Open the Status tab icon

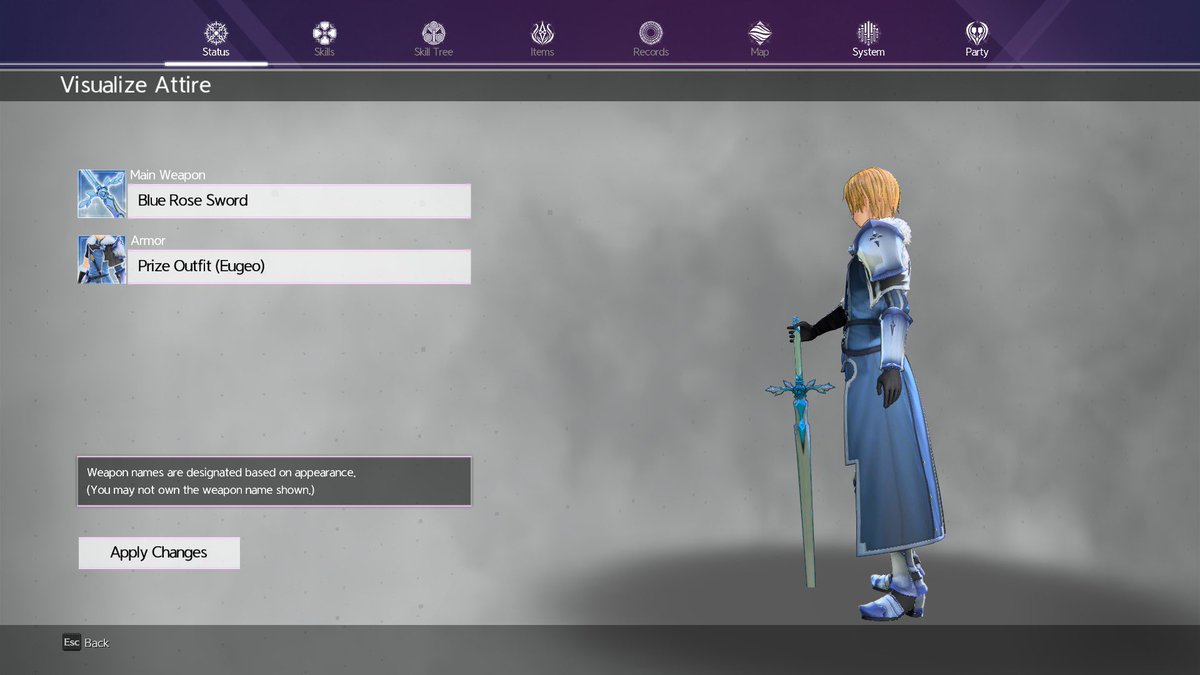tap(216, 32)
